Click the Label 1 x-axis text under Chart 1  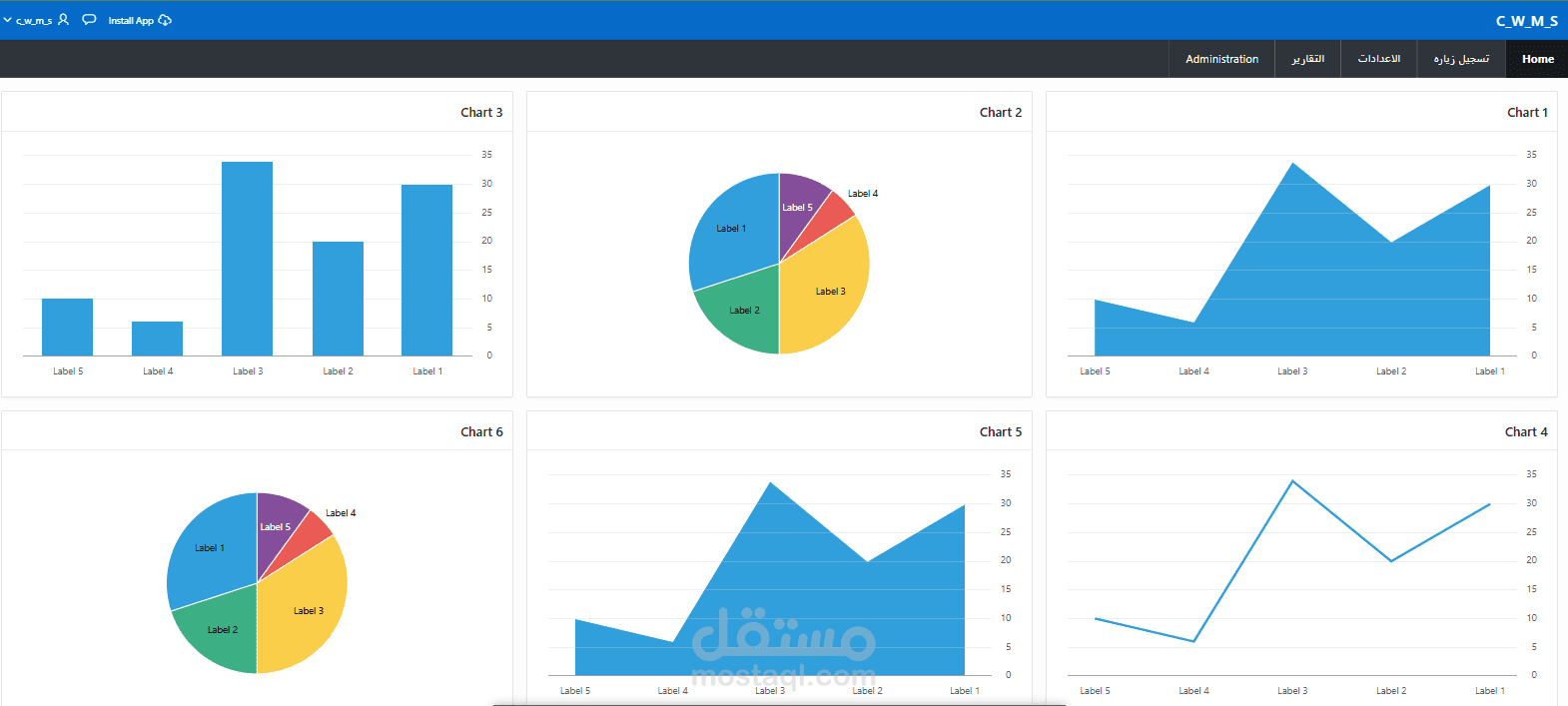(x=1490, y=371)
